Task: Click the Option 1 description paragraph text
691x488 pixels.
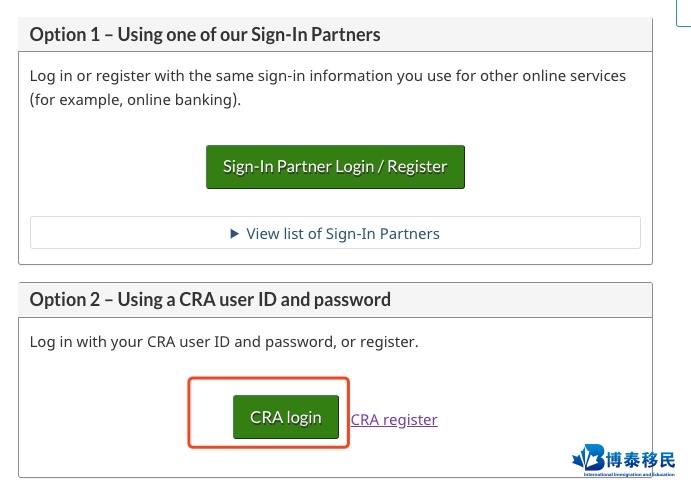Action: (327, 88)
